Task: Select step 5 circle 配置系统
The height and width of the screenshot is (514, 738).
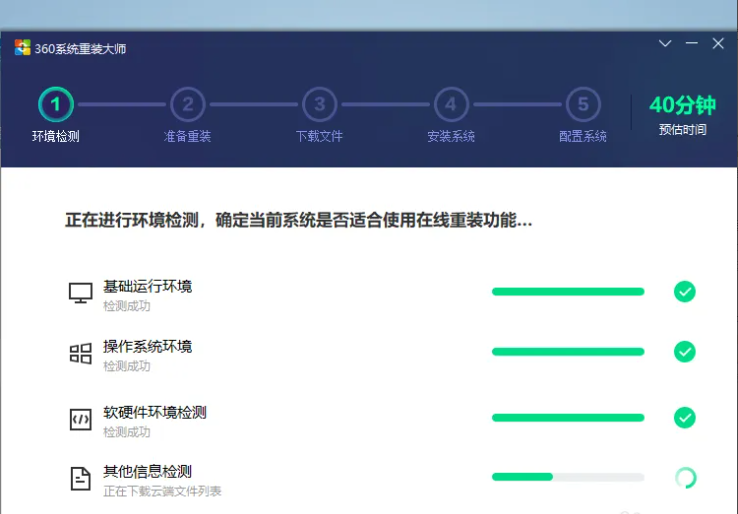Action: 583,104
